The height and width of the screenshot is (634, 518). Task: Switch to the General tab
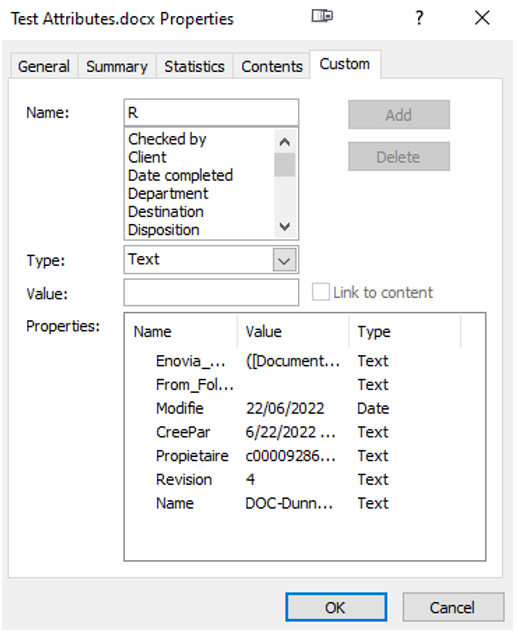pos(44,66)
